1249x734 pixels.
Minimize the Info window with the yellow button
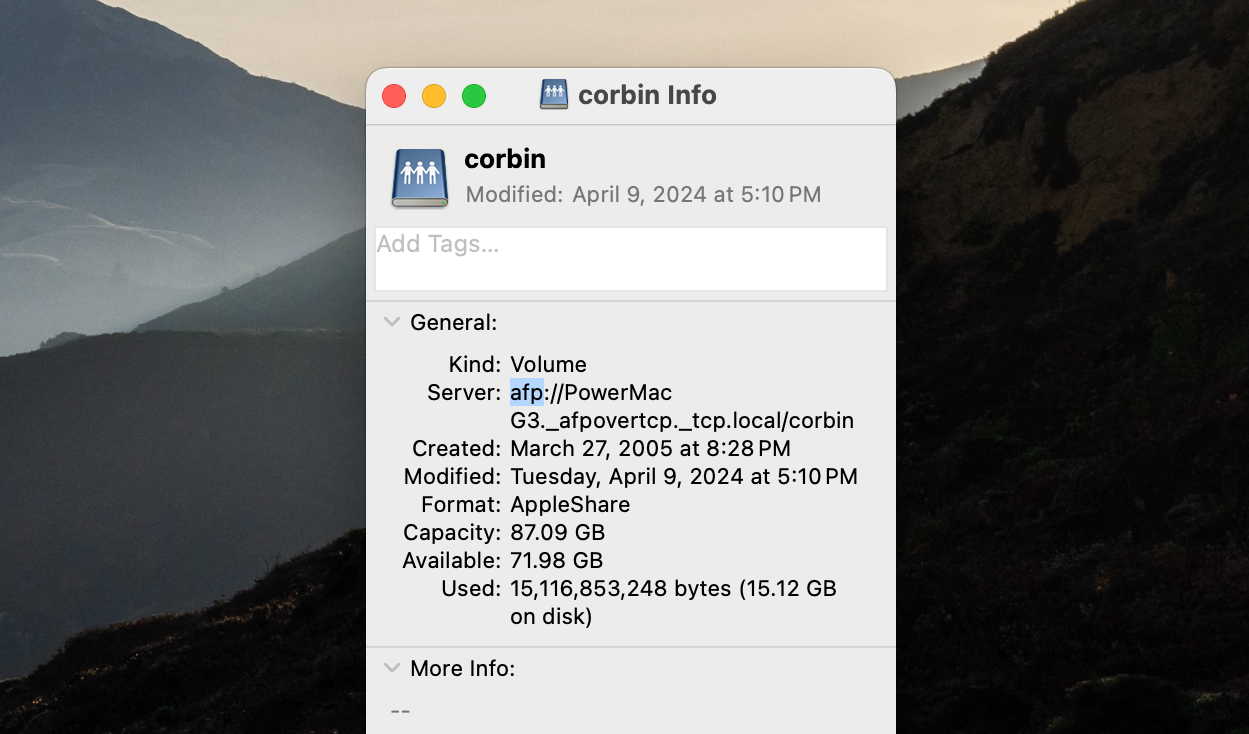click(x=434, y=96)
